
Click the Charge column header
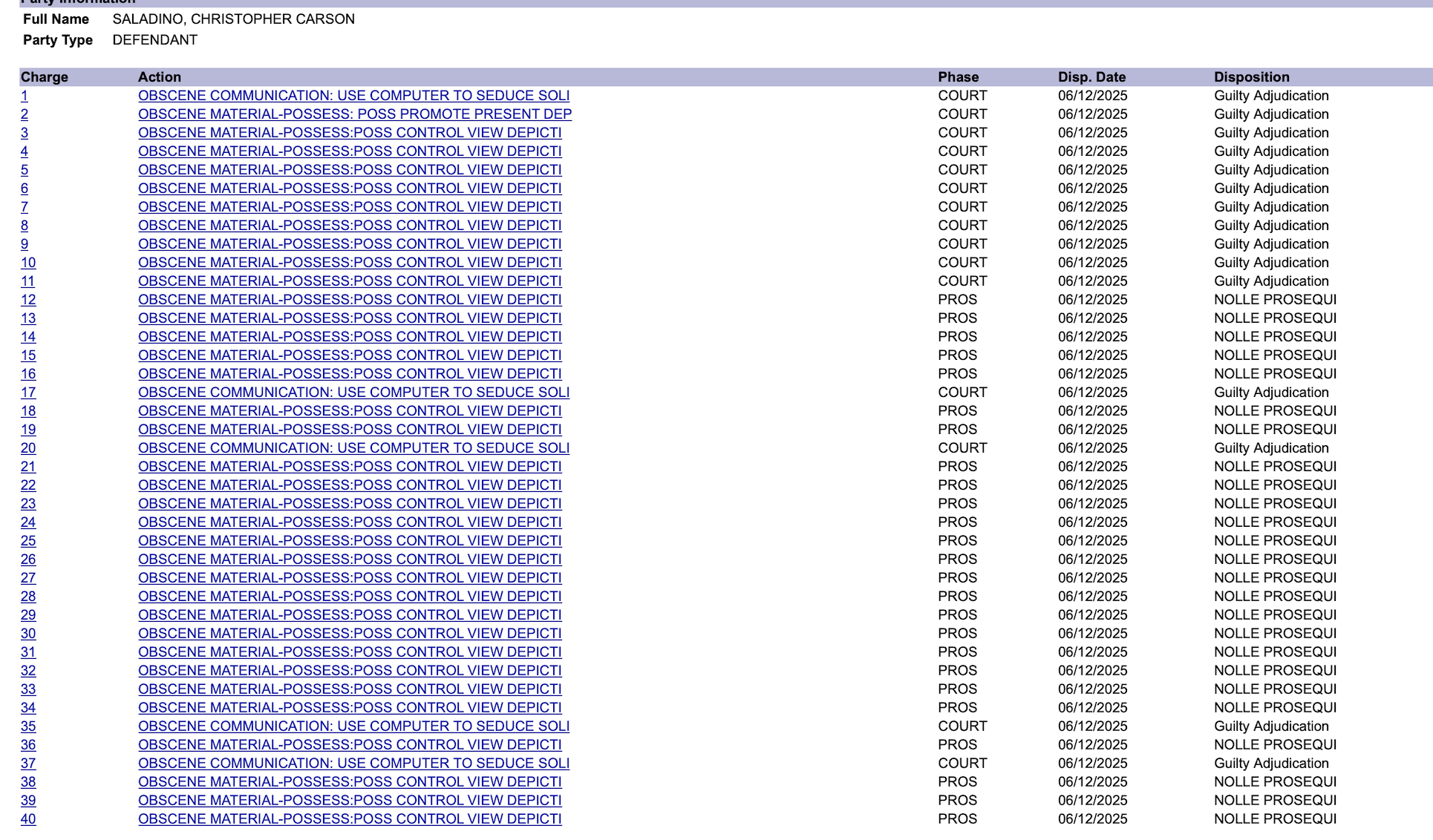coord(45,77)
